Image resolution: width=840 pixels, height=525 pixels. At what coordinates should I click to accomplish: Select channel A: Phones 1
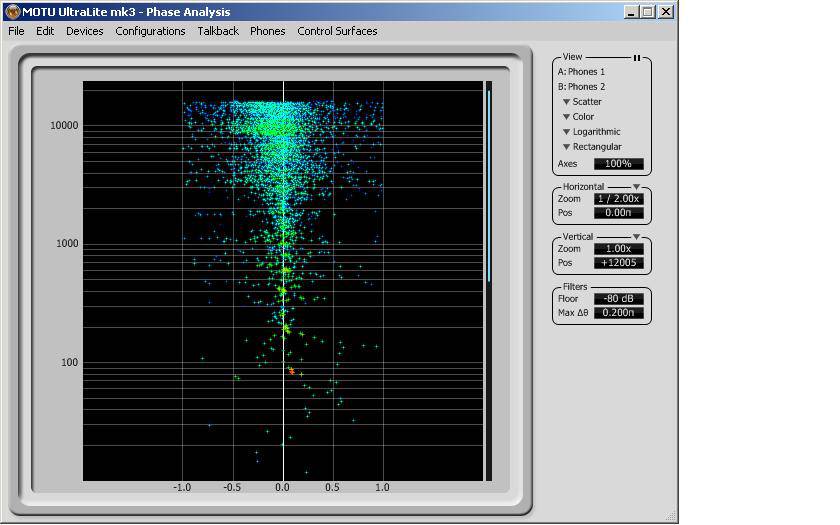[581, 72]
